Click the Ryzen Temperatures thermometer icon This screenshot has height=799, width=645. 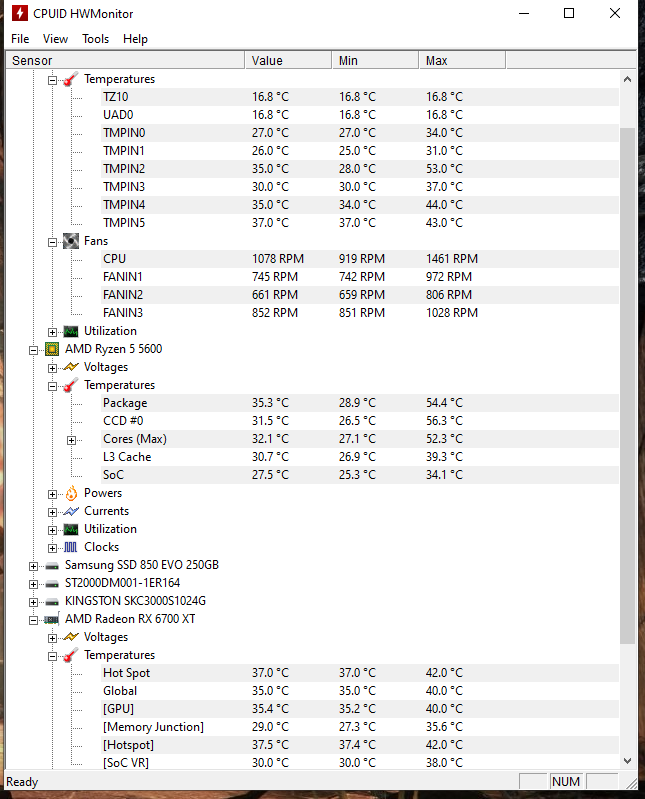point(71,385)
